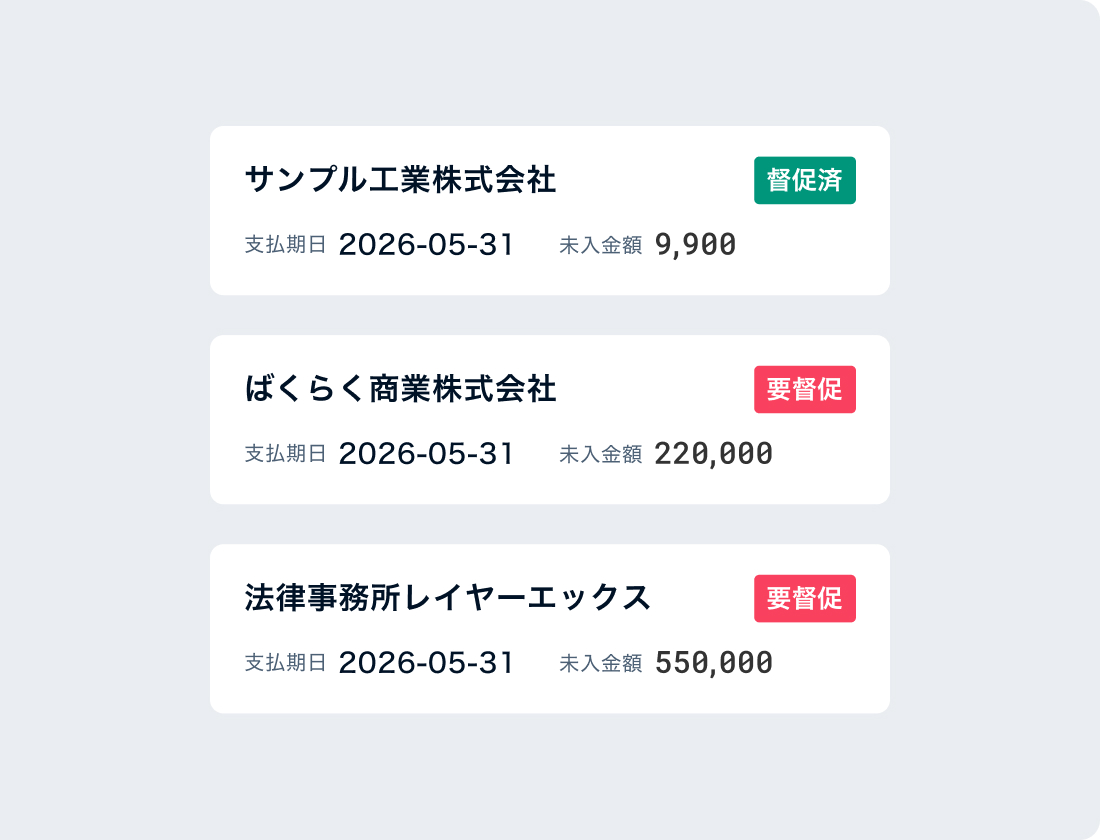The width and height of the screenshot is (1100, 840).
Task: Click 要督促 badge for 法律事務所レイヤーエックス
Action: click(804, 598)
